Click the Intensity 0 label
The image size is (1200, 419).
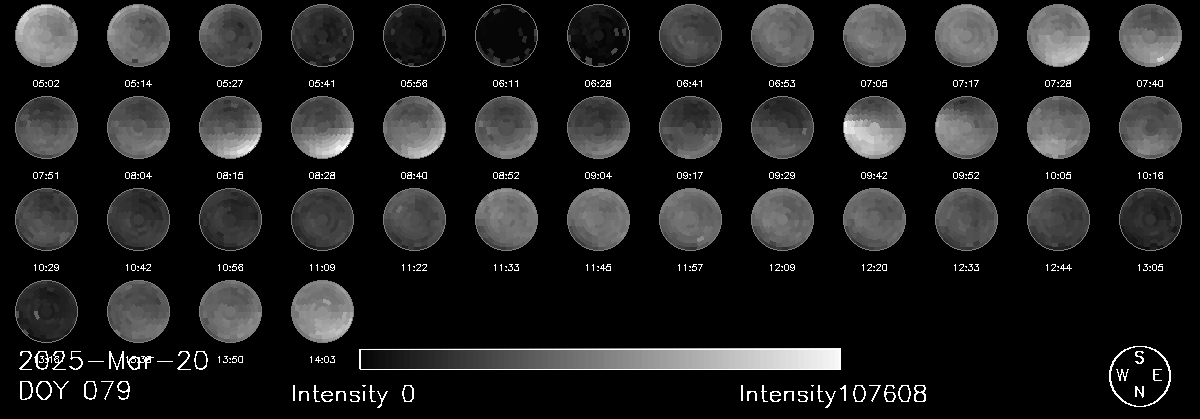(352, 394)
